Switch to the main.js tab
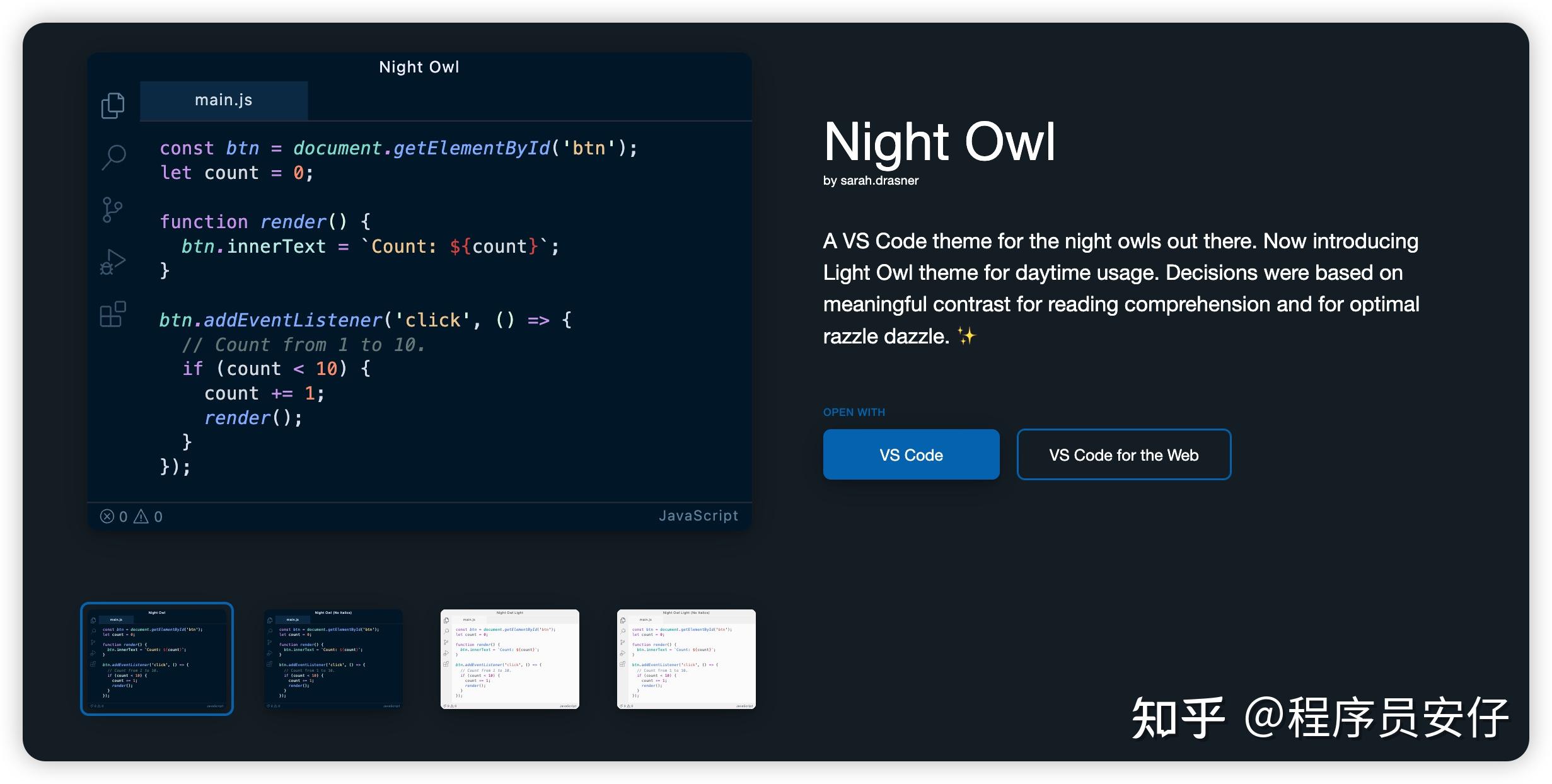Viewport: 1552px width, 784px height. 224,100
